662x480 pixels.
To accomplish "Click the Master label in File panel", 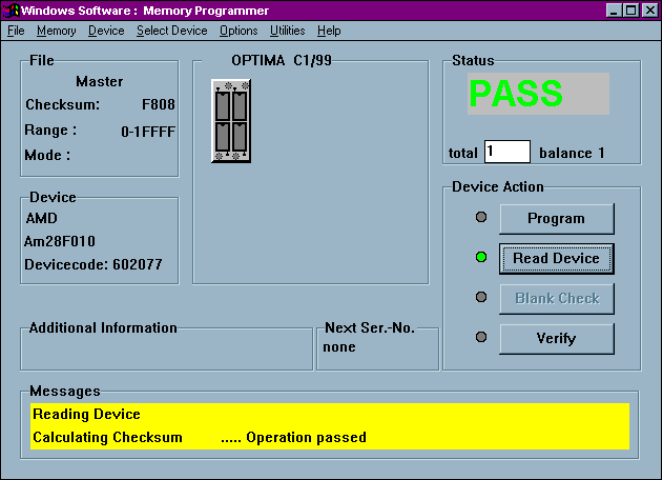I will (x=100, y=81).
